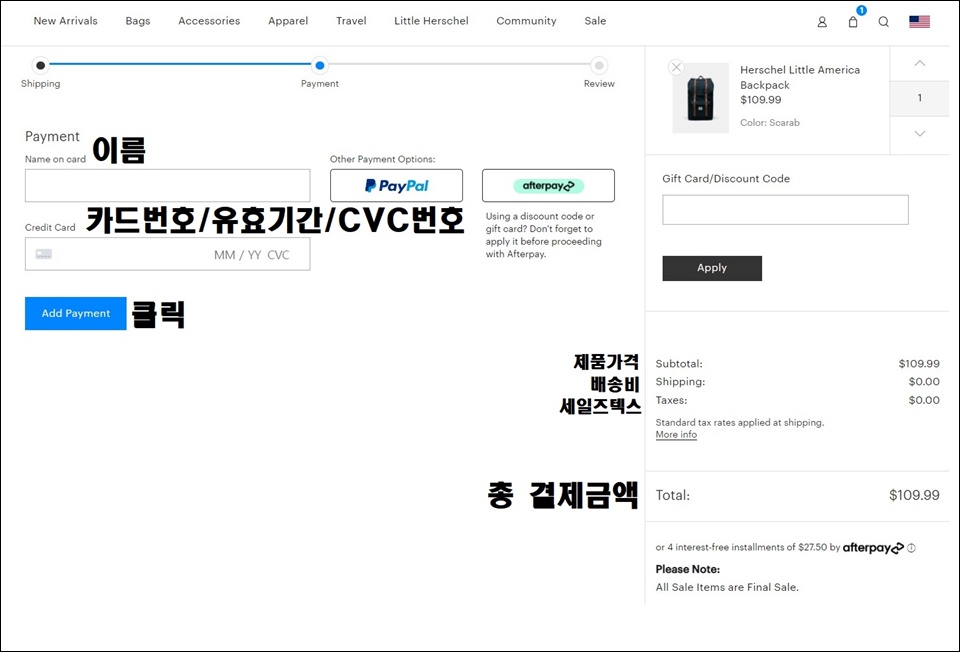The image size is (960, 652).
Task: Open the Accessories menu
Action: coord(209,21)
